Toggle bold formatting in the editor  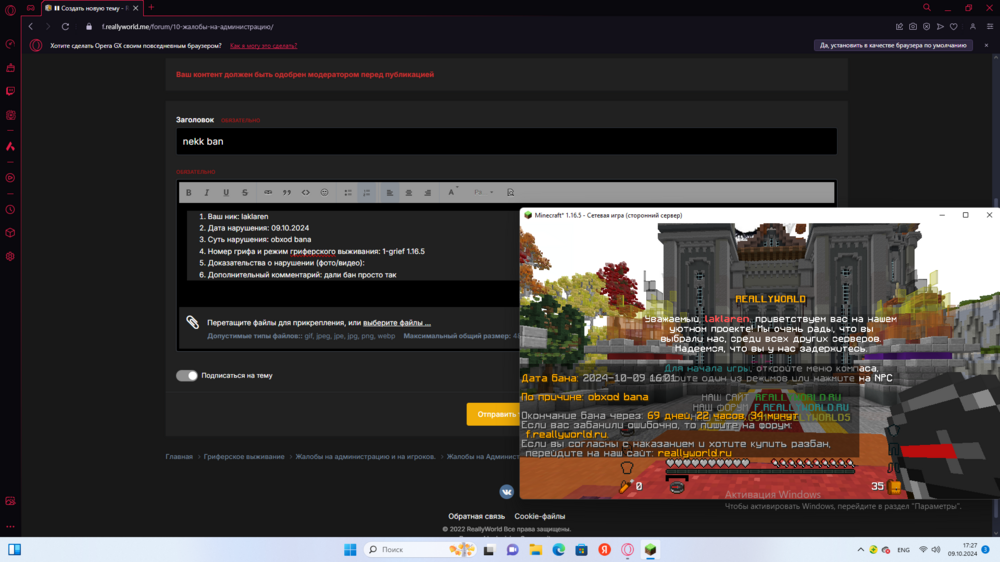point(189,192)
